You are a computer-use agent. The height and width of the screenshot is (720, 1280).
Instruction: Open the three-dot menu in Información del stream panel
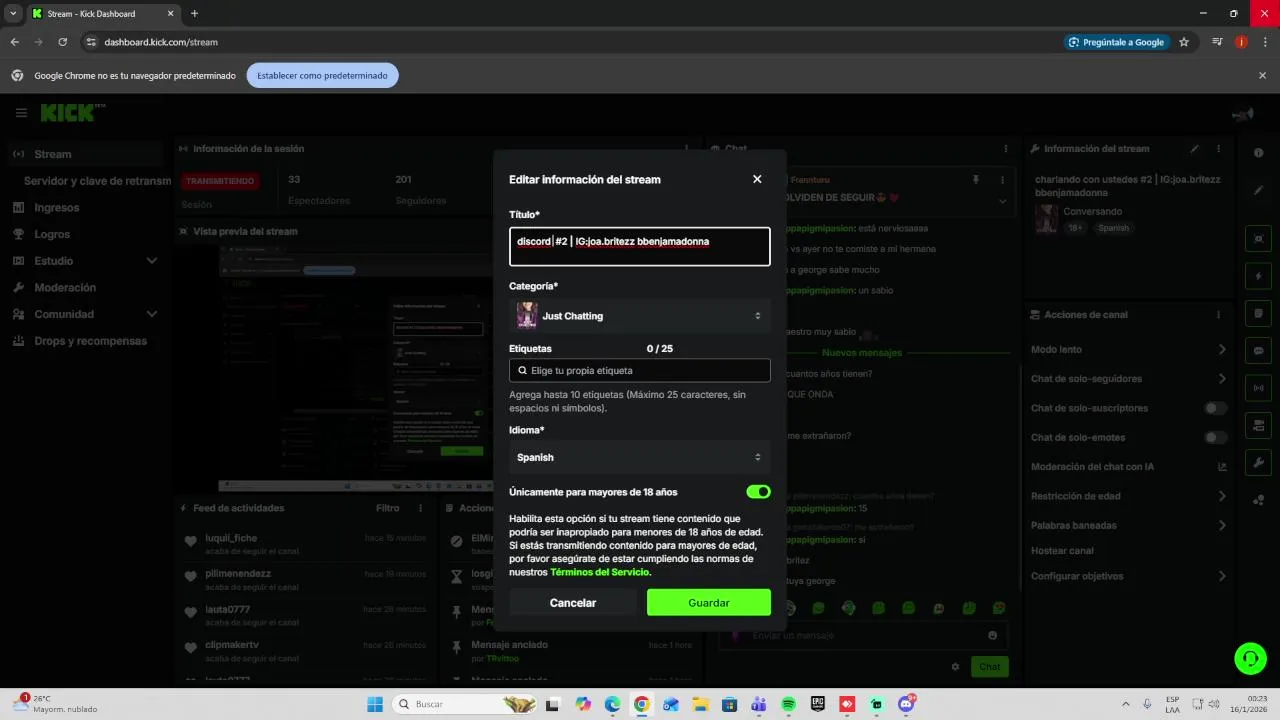coord(1219,149)
